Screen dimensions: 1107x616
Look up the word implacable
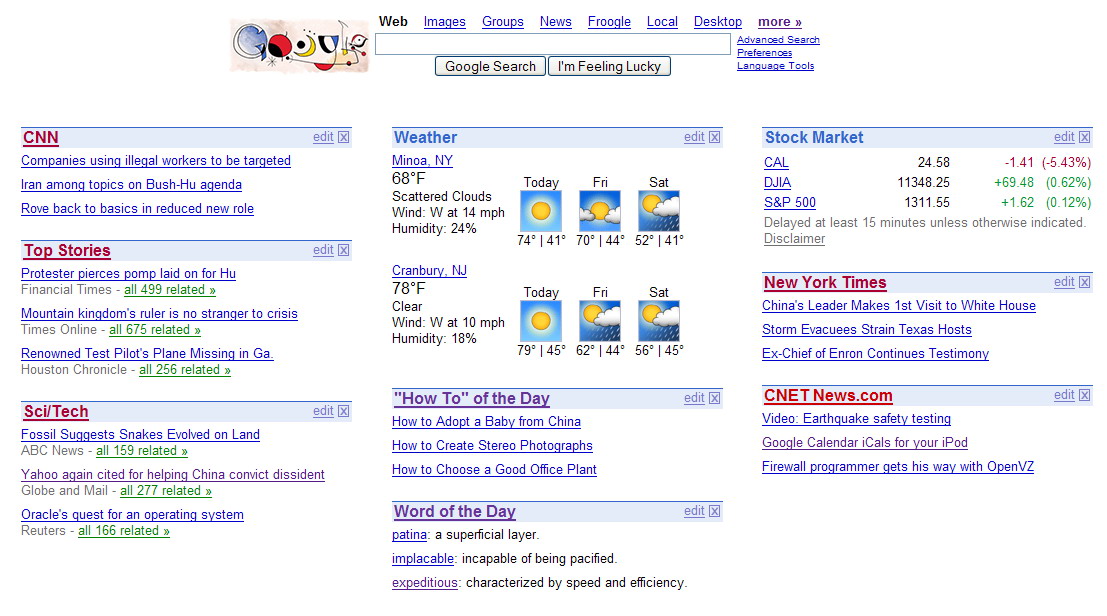tap(423, 559)
